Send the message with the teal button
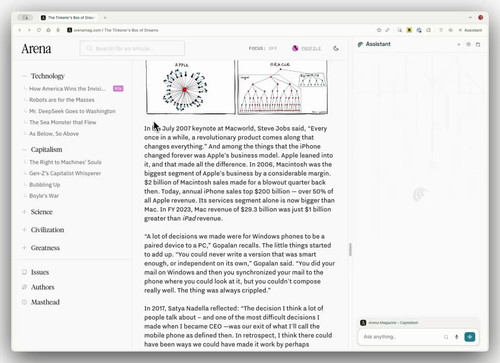The width and height of the screenshot is (500, 363). click(x=470, y=337)
